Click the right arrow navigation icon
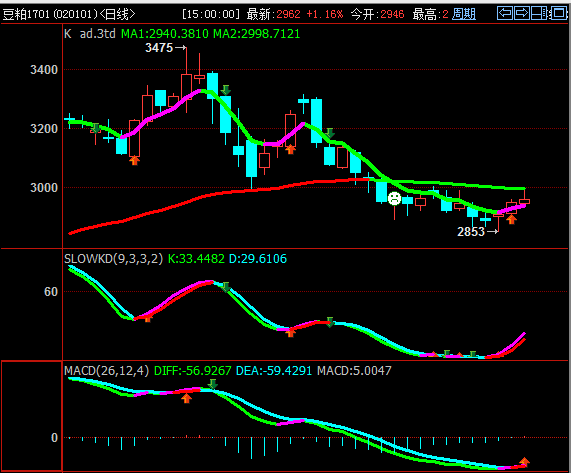Screen dimensions: 571x473 522,13
